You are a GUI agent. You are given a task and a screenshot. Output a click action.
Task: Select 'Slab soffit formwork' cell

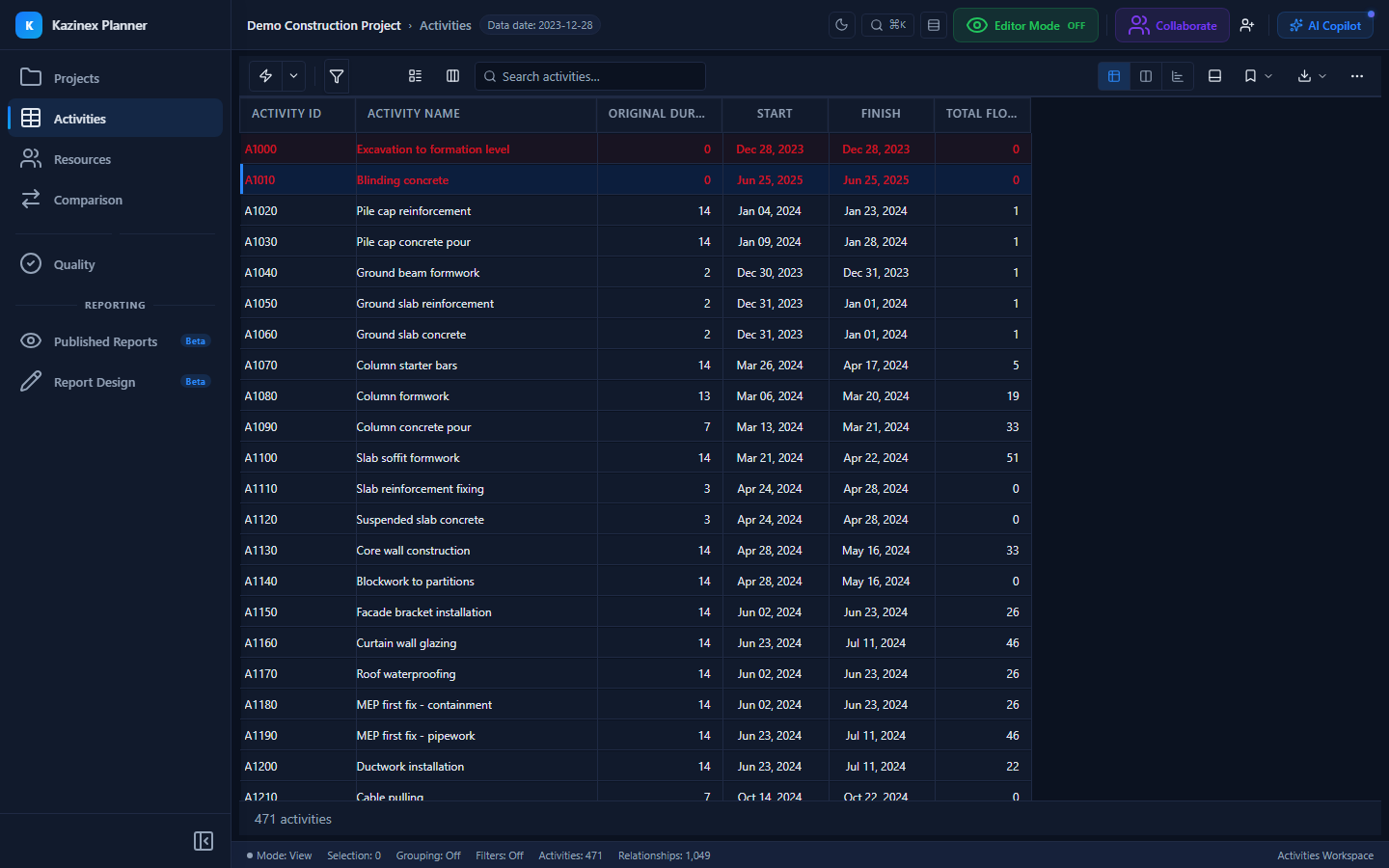477,458
